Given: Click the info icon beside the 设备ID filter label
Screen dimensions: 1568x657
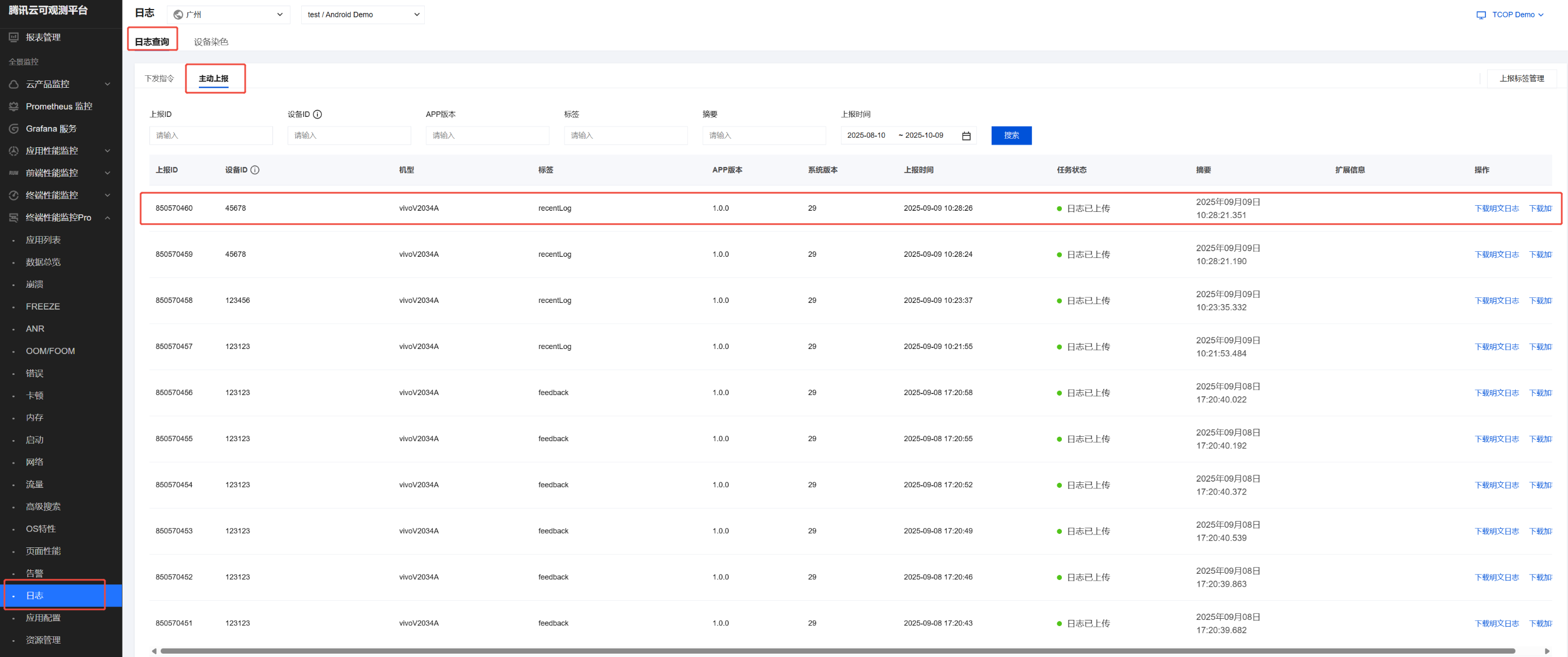Looking at the screenshot, I should coord(317,115).
